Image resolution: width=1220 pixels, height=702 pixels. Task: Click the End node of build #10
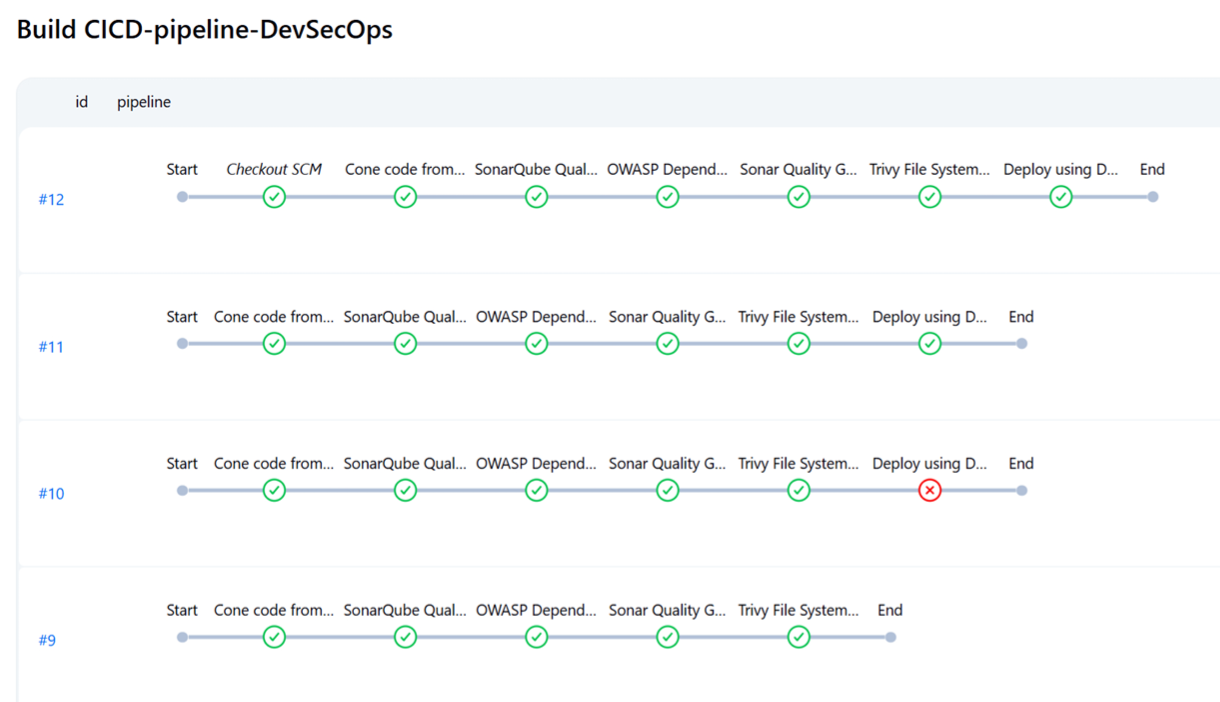(x=1021, y=491)
